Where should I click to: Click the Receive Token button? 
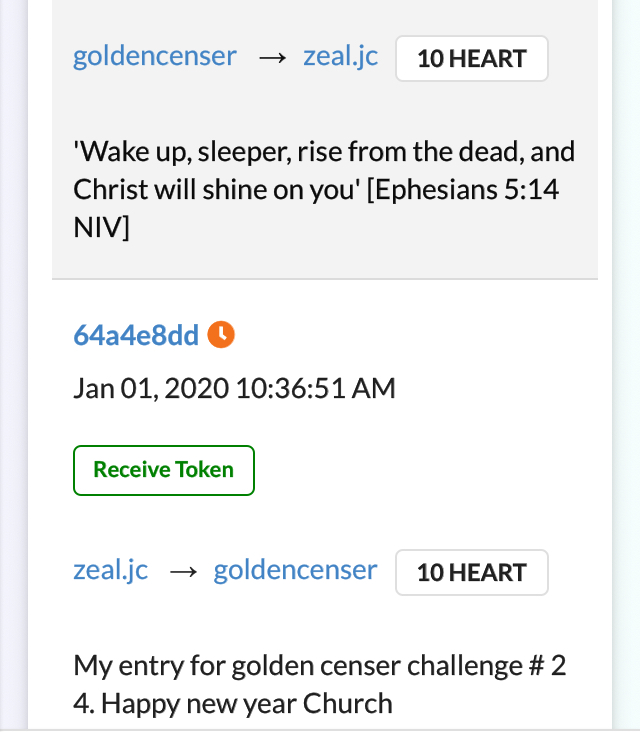point(164,470)
